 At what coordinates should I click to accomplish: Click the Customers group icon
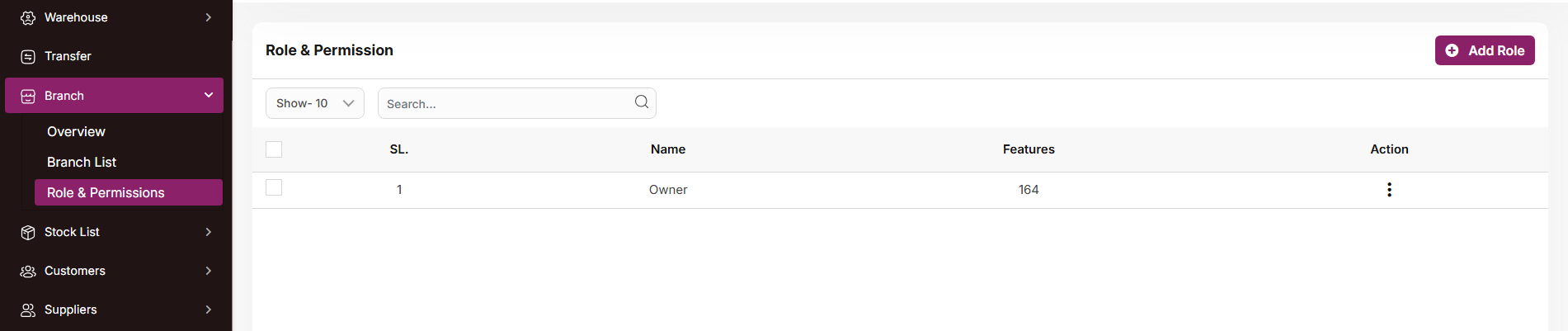pyautogui.click(x=28, y=271)
